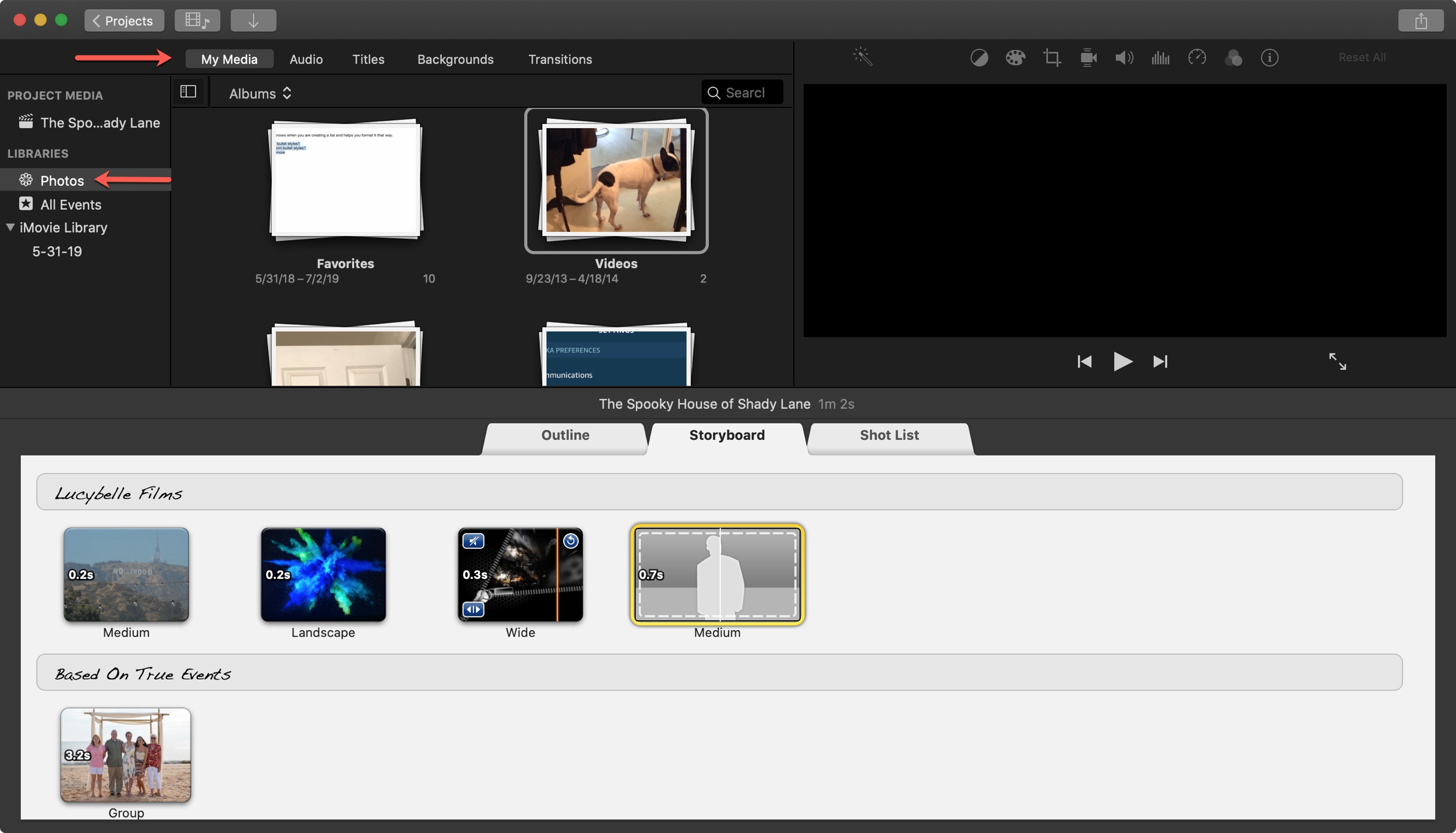Screen dimensions: 1456x833
Task: Select the Landscape color burst clip
Action: (323, 574)
